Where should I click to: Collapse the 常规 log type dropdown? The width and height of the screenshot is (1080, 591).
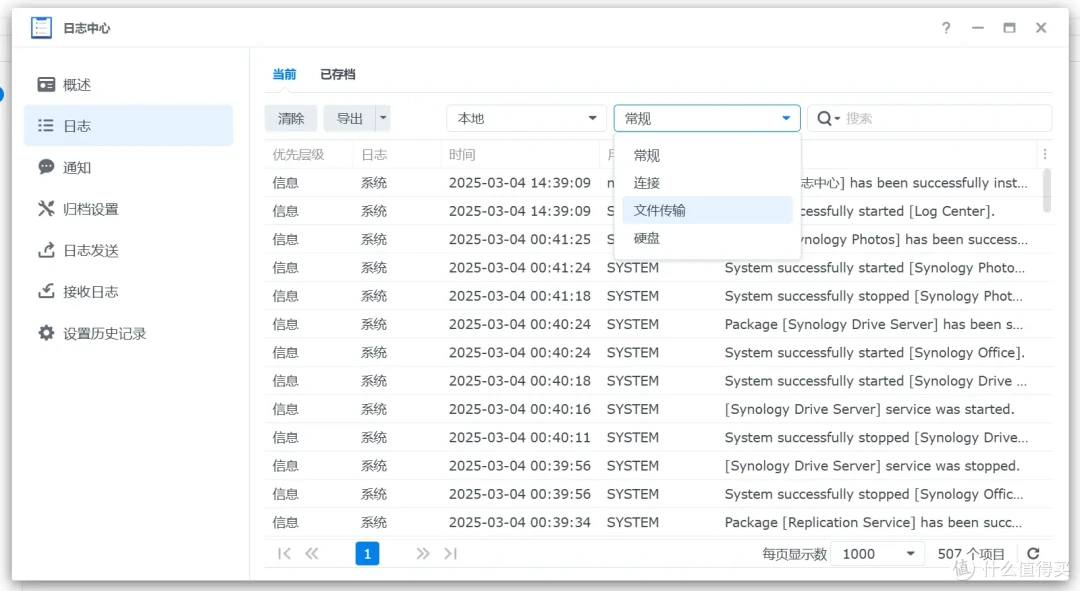point(707,118)
